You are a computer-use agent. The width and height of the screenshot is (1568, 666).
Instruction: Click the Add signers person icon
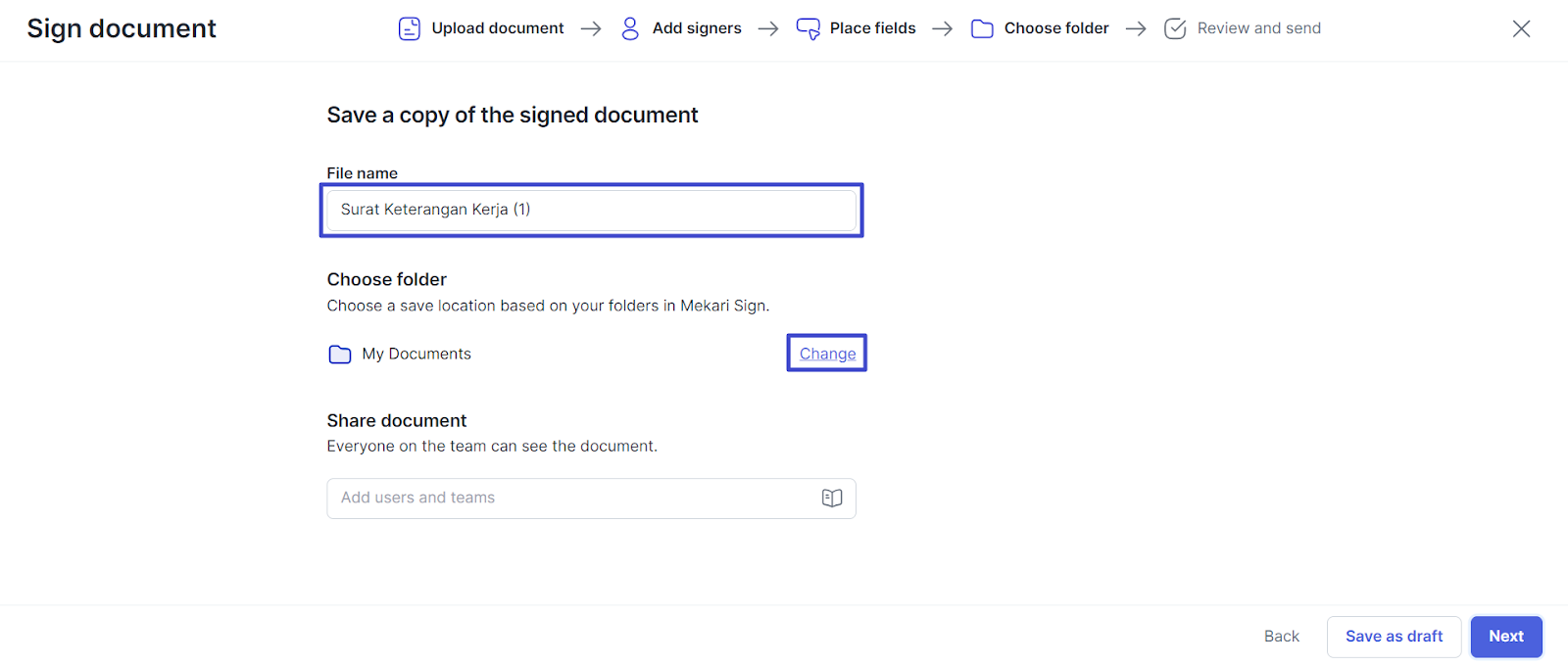tap(630, 28)
